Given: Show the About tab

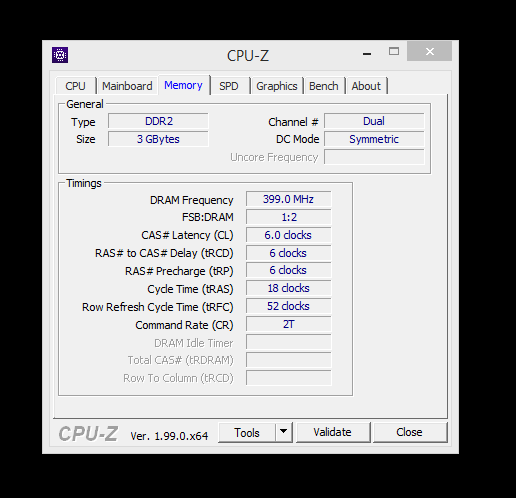Looking at the screenshot, I should tap(366, 86).
